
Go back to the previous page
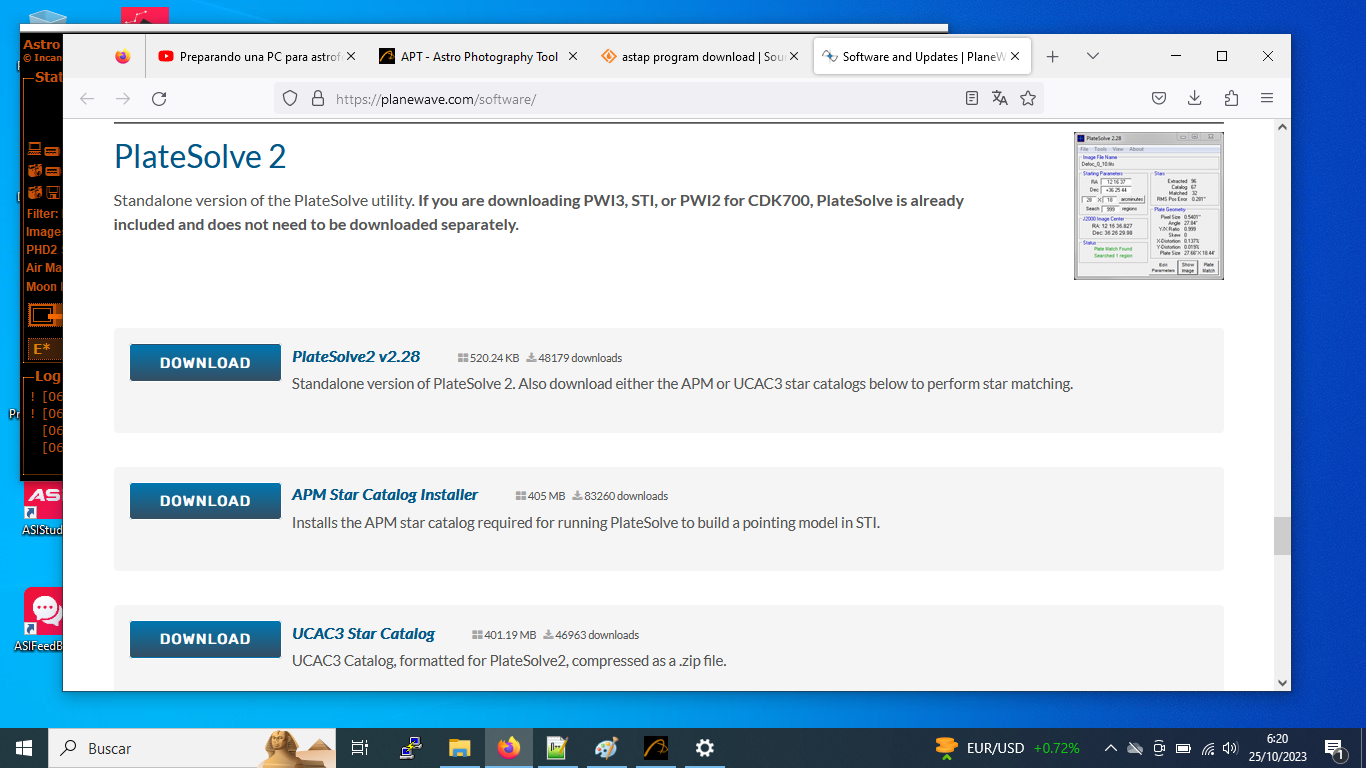point(87,98)
